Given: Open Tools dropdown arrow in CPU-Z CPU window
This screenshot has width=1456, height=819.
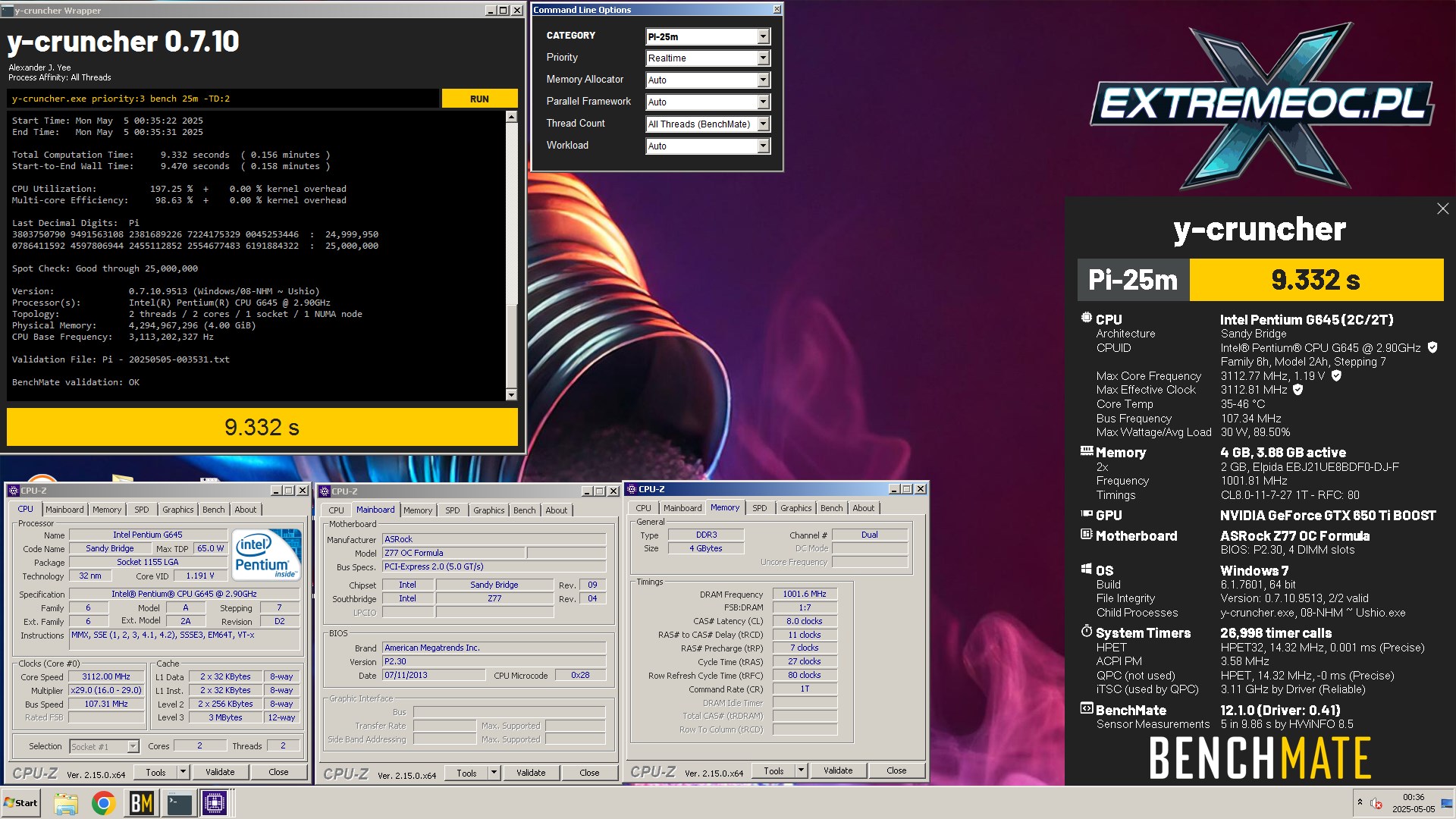Looking at the screenshot, I should [183, 772].
